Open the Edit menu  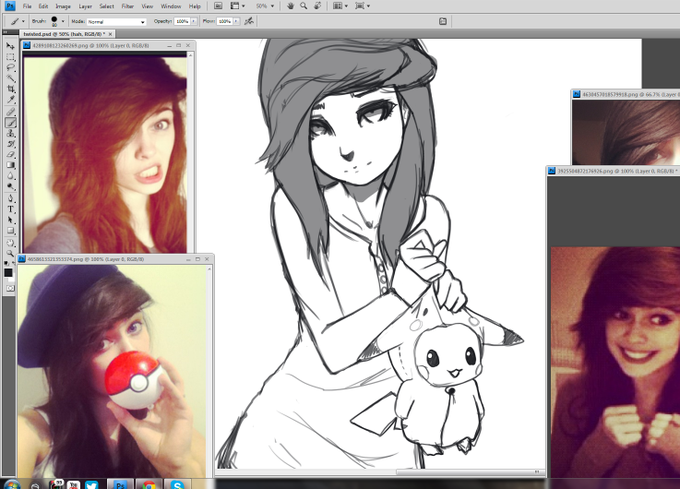pos(43,6)
